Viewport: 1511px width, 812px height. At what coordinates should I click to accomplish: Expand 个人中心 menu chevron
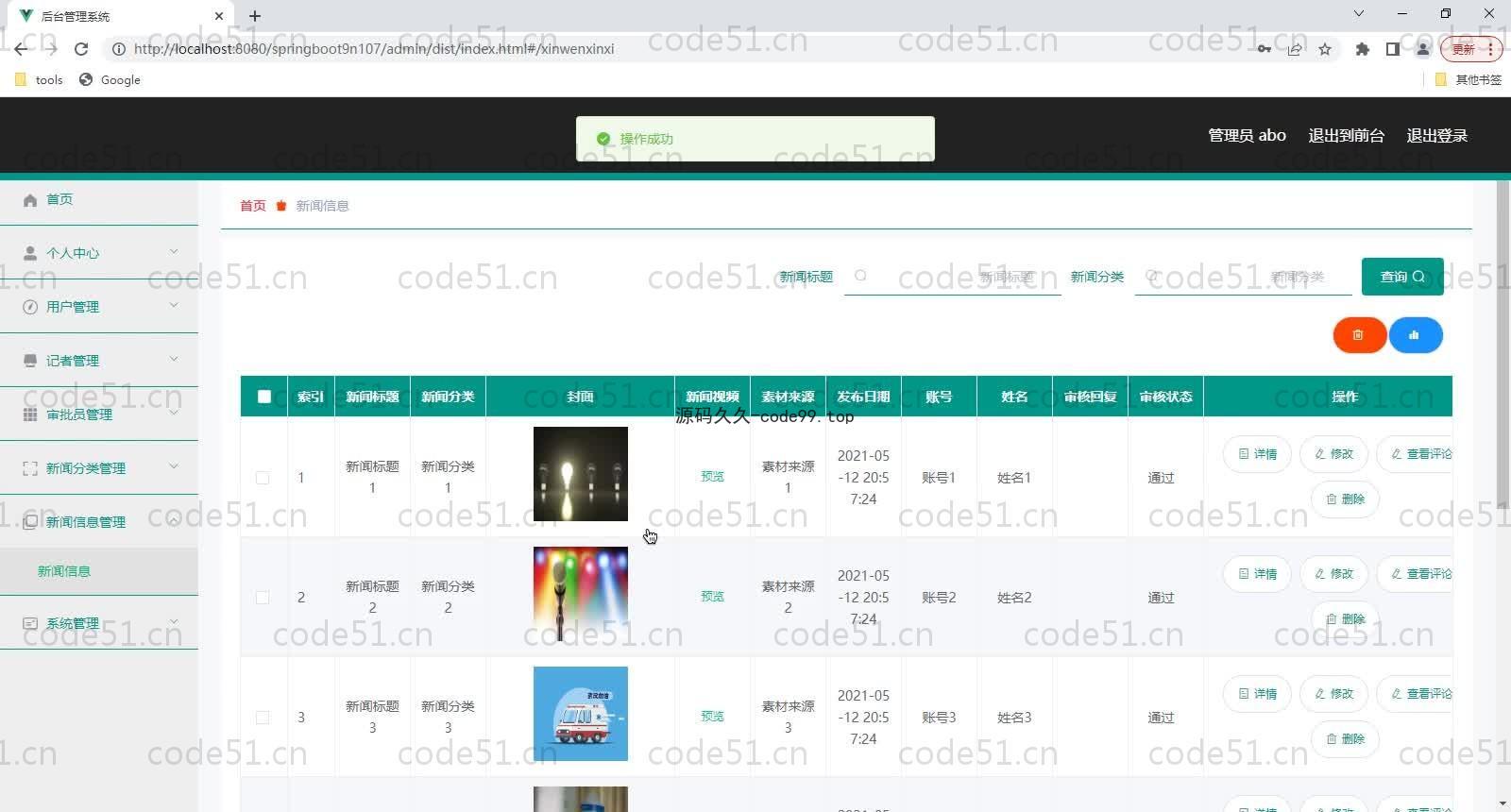pyautogui.click(x=174, y=251)
